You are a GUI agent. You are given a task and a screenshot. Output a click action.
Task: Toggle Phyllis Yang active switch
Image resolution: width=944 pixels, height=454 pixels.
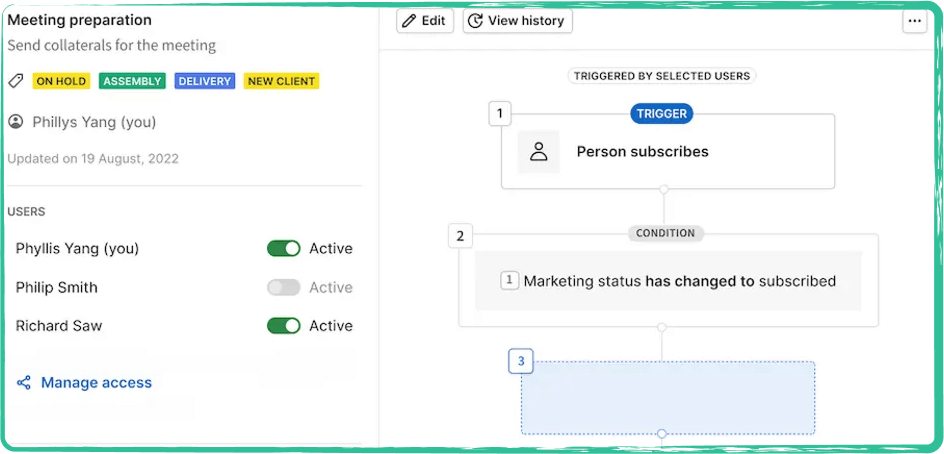pyautogui.click(x=284, y=249)
